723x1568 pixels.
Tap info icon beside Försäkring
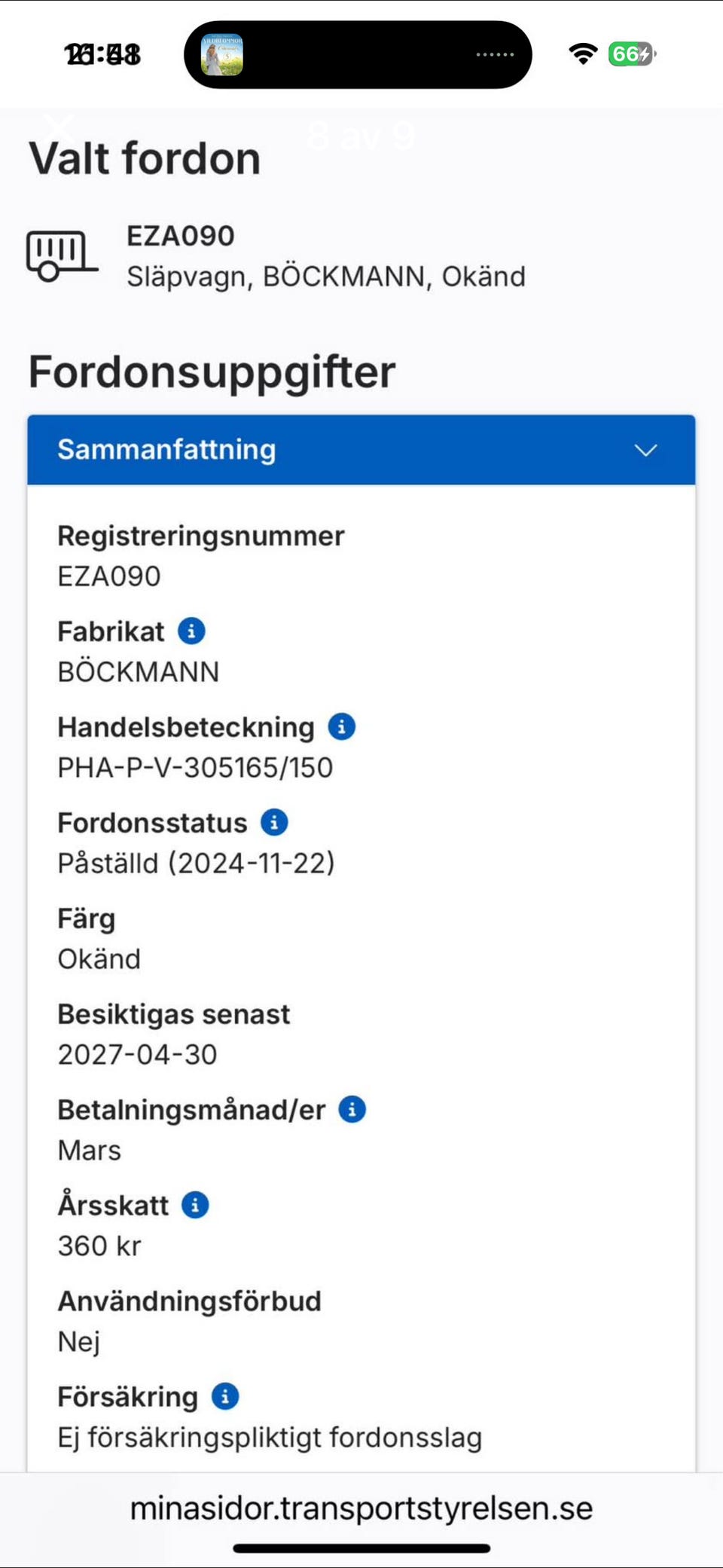tap(224, 1396)
